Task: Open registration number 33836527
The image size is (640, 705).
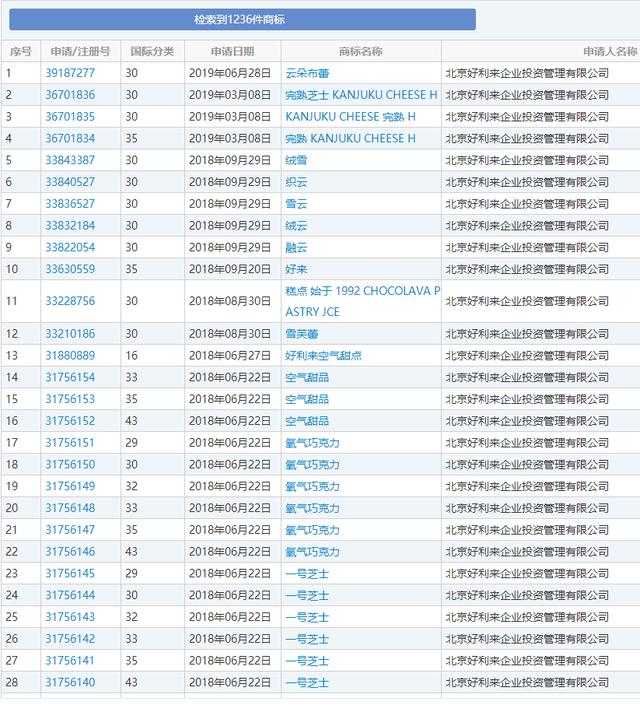Action: click(70, 204)
